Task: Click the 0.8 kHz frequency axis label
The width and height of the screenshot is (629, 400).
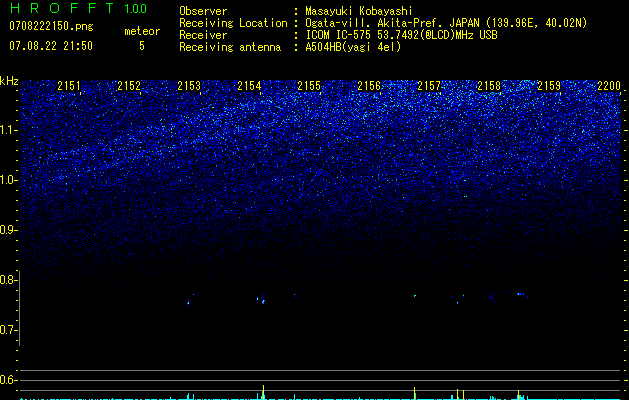Action: (8, 280)
